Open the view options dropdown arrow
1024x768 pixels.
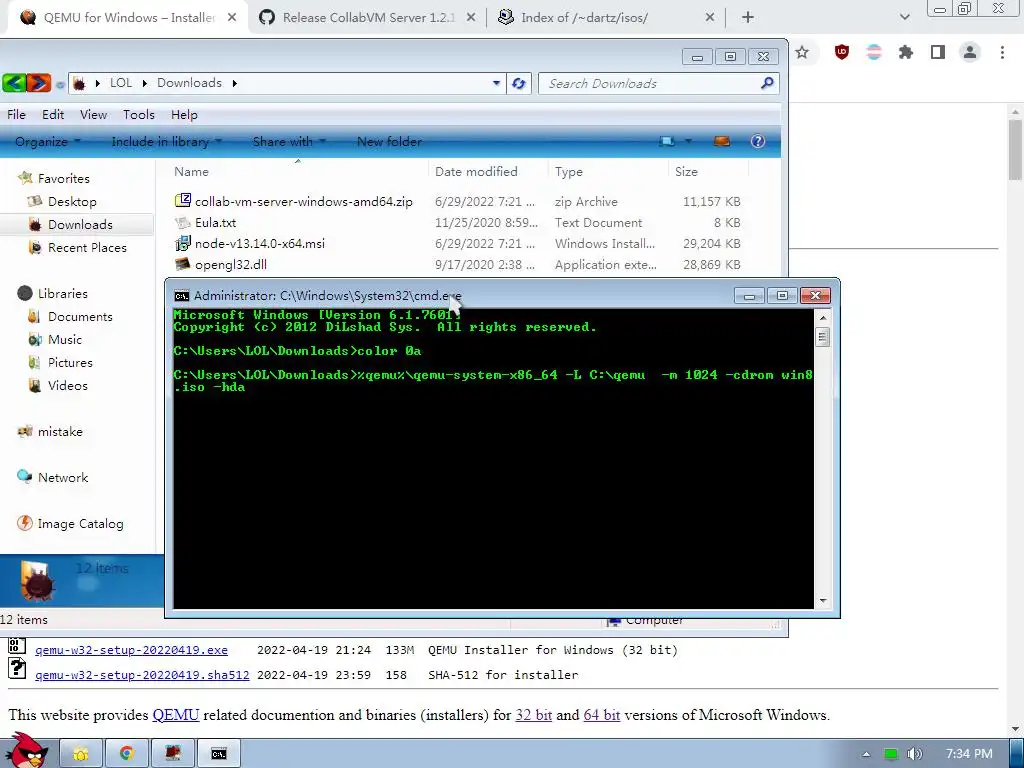[688, 141]
